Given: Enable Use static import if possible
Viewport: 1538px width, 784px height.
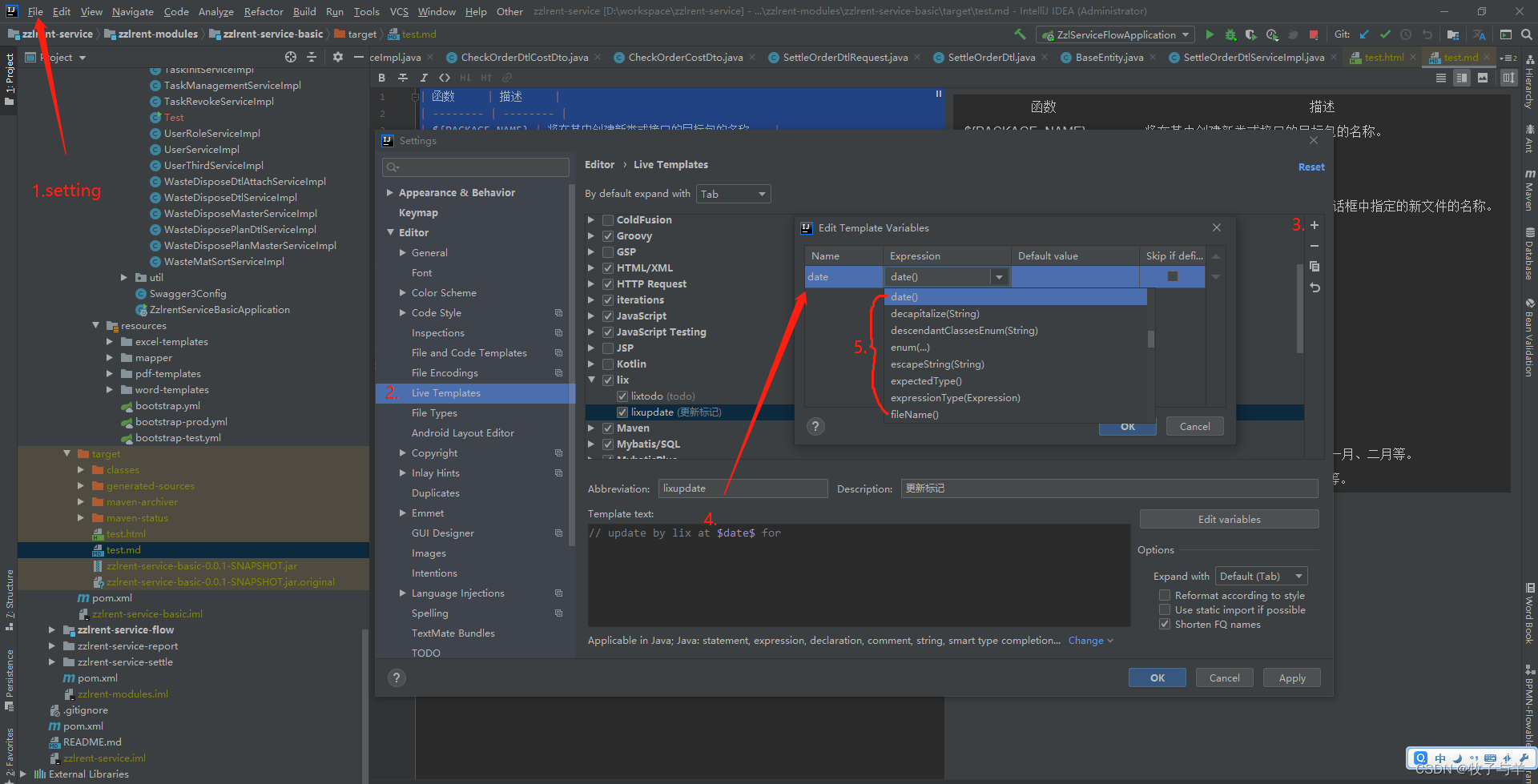Looking at the screenshot, I should point(1165,610).
